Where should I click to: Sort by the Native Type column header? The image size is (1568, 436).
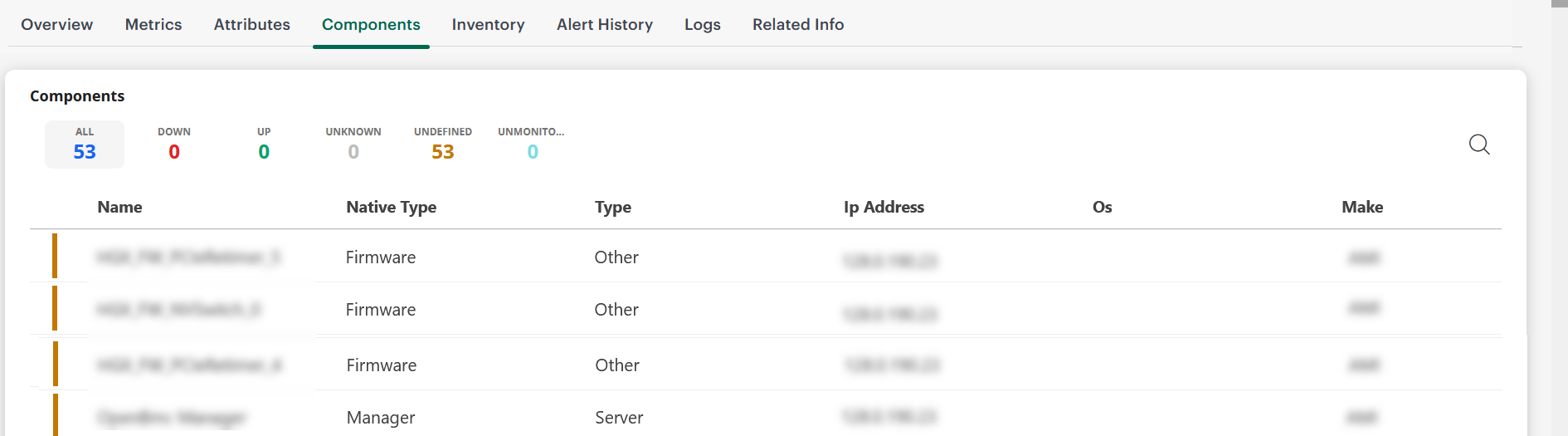point(392,207)
